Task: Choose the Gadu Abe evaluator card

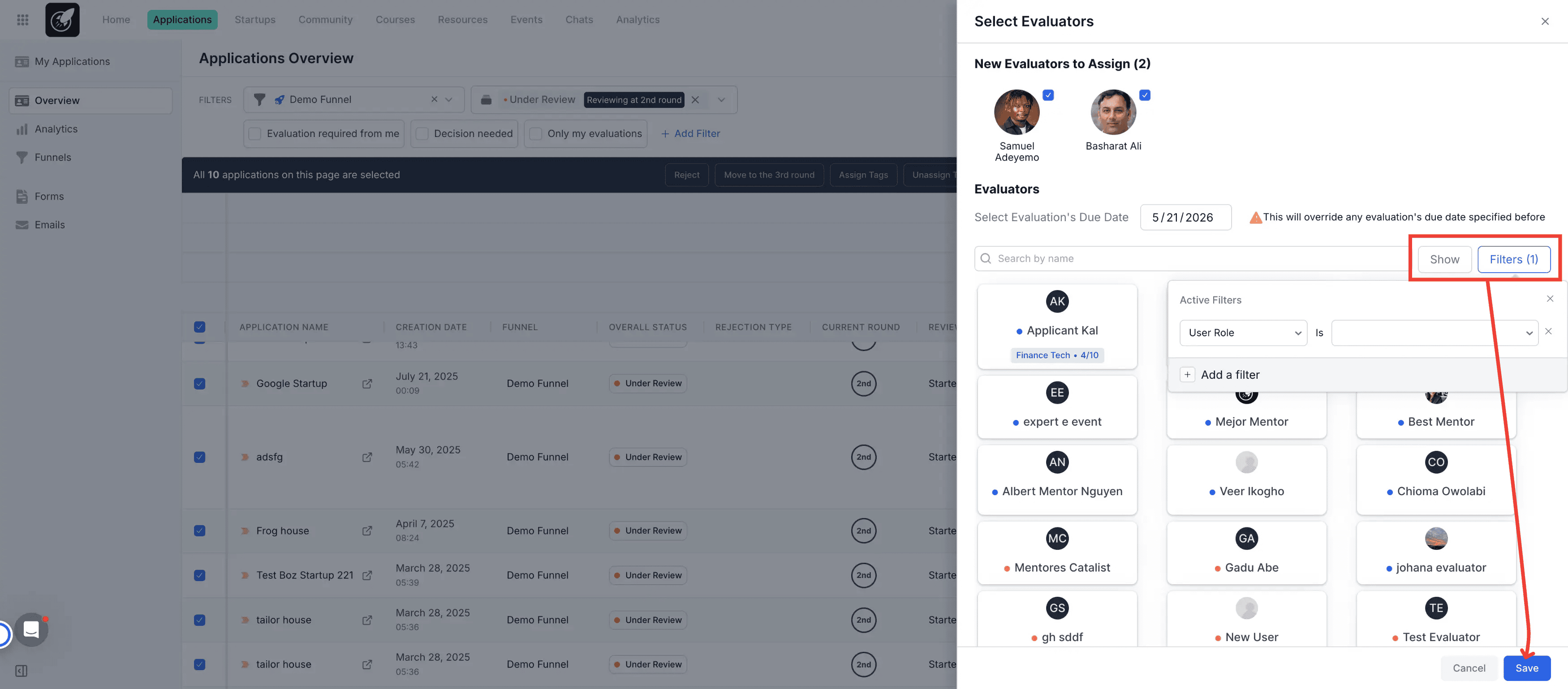Action: (1246, 552)
